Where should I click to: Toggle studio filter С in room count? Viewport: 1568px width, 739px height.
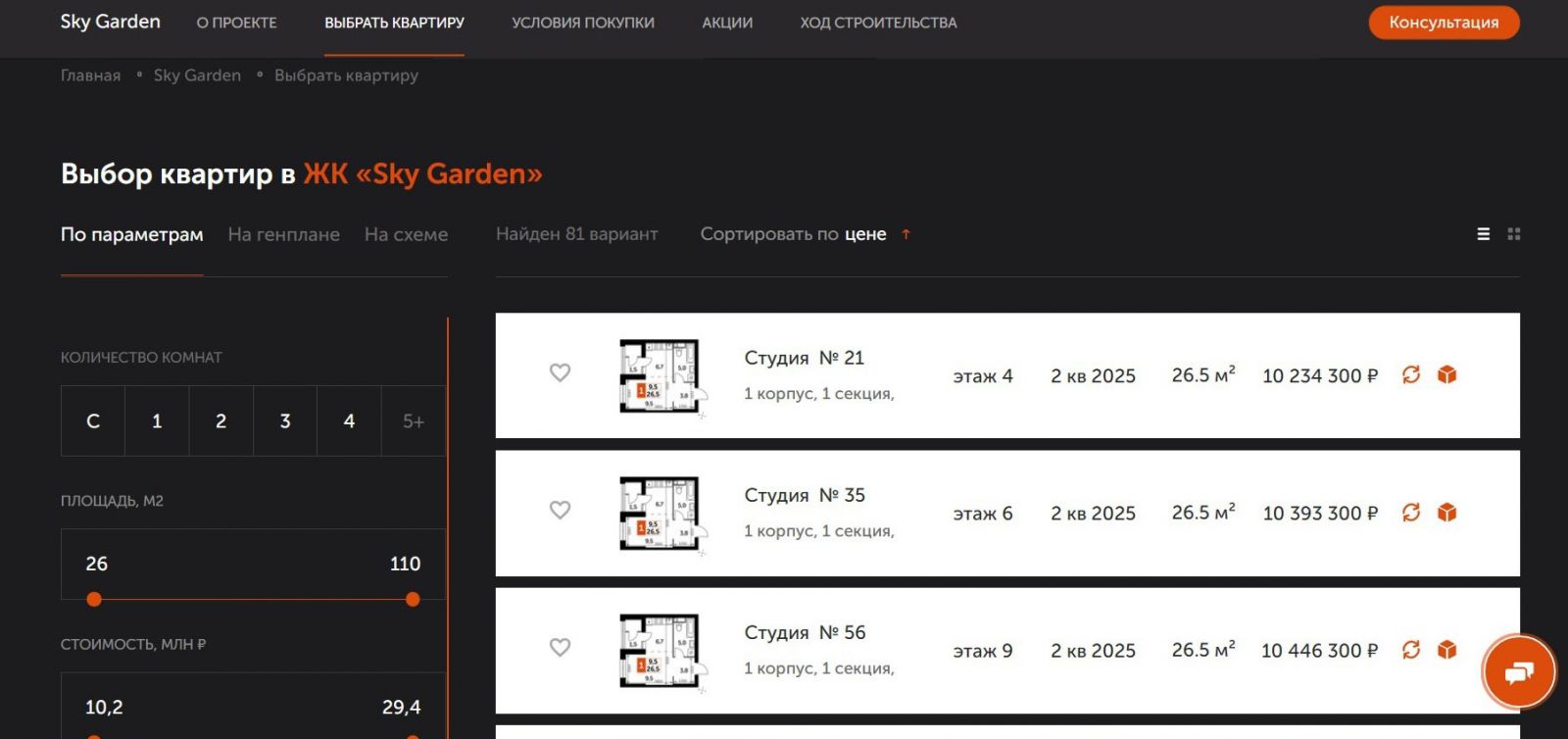click(x=93, y=420)
